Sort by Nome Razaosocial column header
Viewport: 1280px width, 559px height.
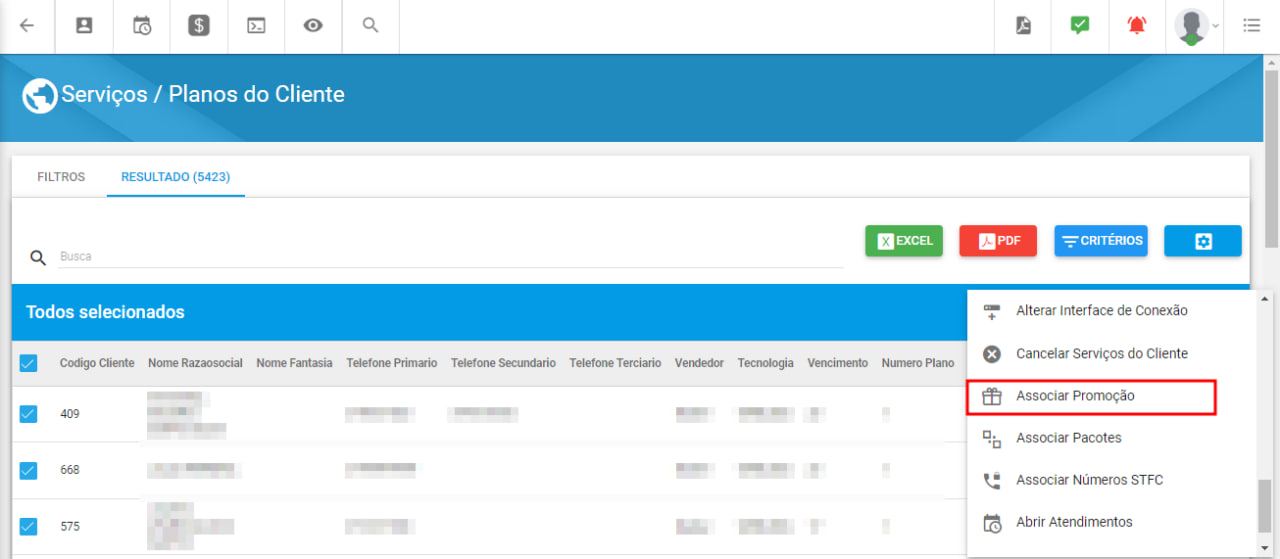click(195, 363)
